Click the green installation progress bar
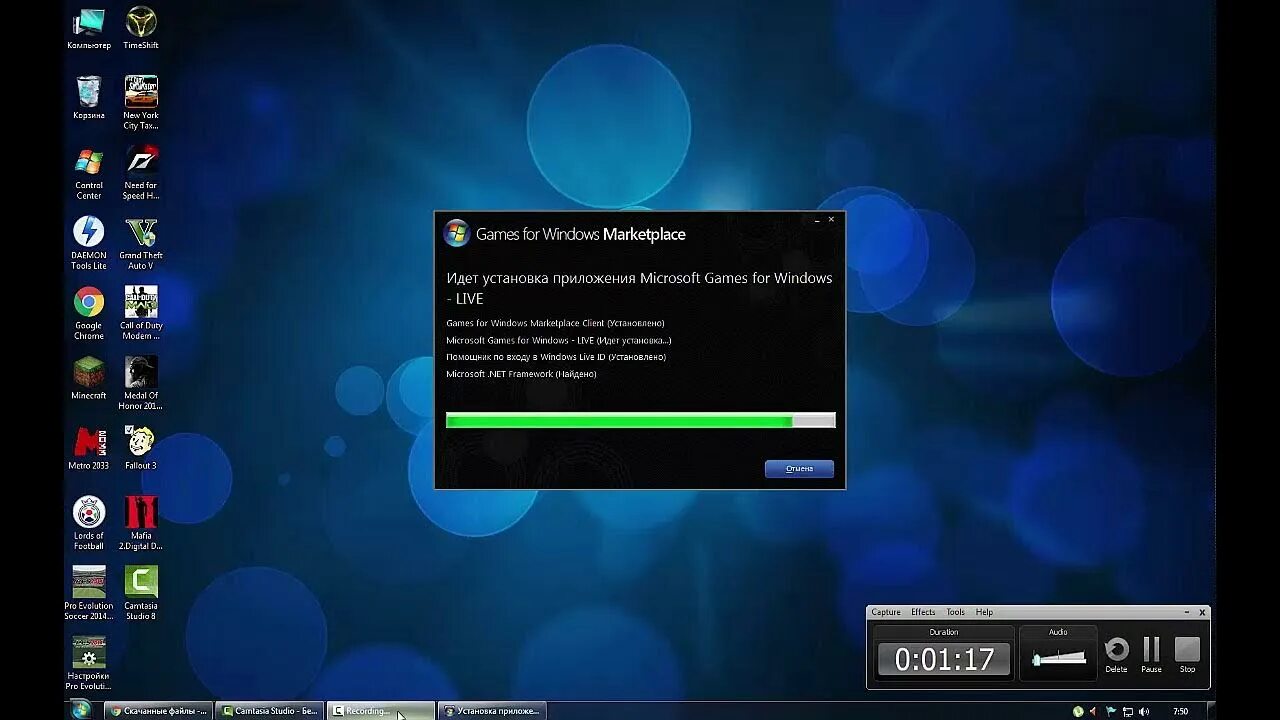1280x720 pixels. coord(640,421)
